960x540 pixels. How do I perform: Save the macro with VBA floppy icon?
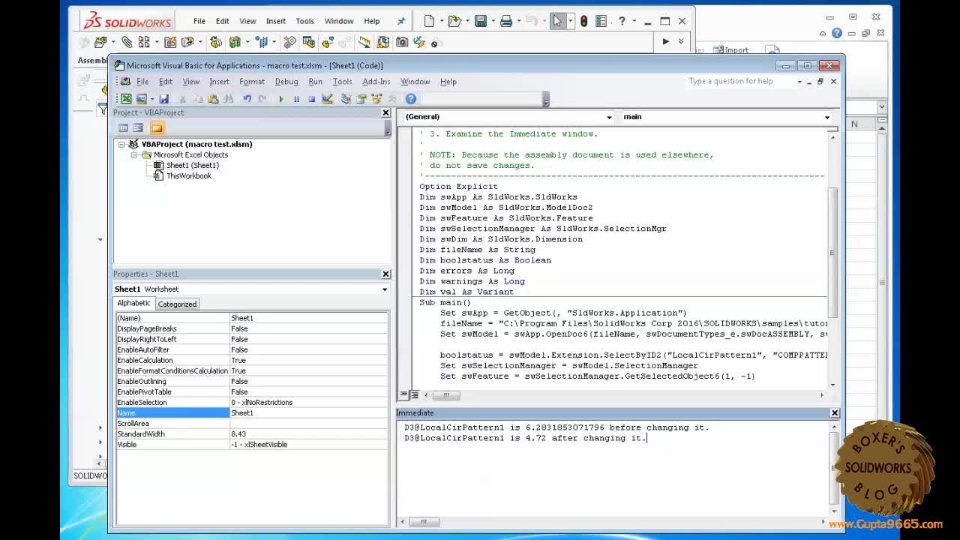click(x=163, y=99)
